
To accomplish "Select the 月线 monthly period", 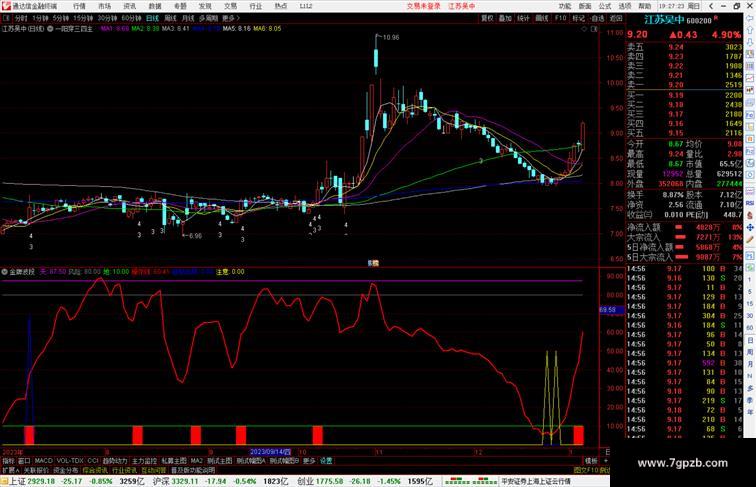I will (x=188, y=18).
